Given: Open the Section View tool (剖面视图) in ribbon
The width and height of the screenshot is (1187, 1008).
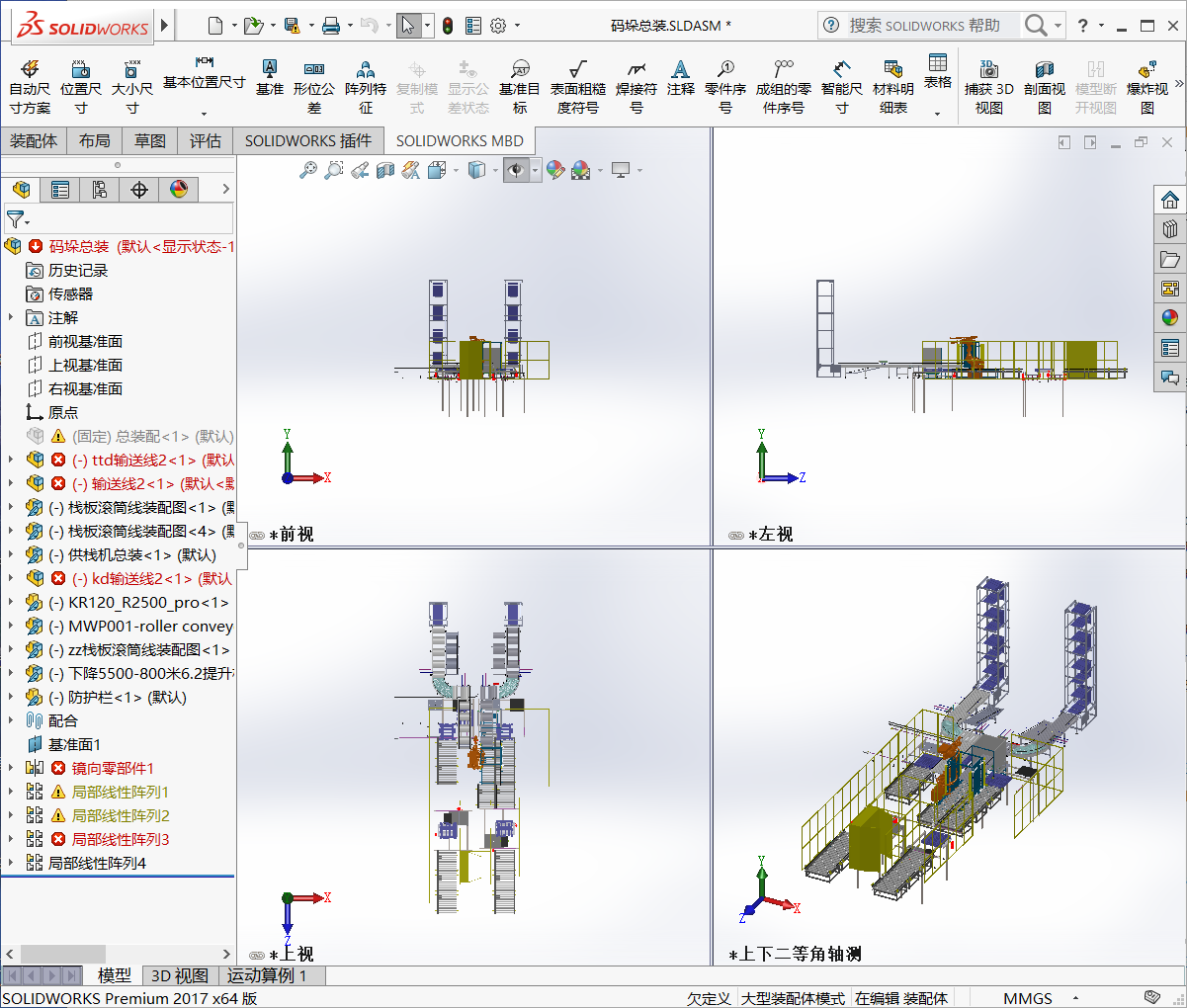Looking at the screenshot, I should (x=1045, y=86).
